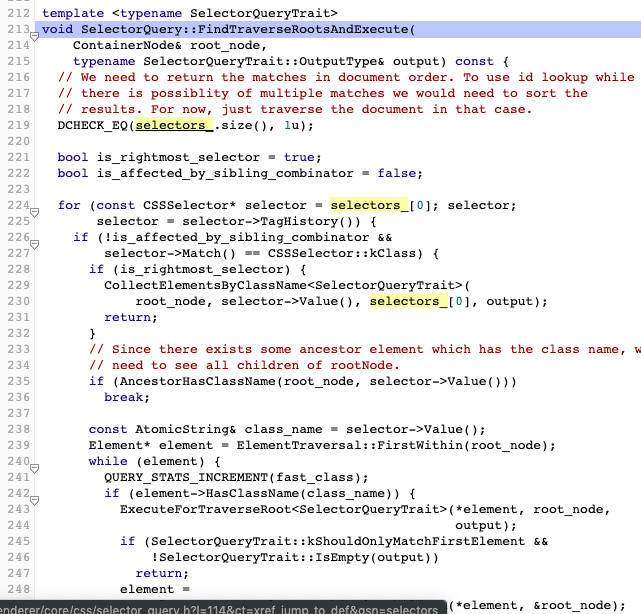Collapse the if block fold at line 226
This screenshot has width=641, height=614.
coord(34,239)
